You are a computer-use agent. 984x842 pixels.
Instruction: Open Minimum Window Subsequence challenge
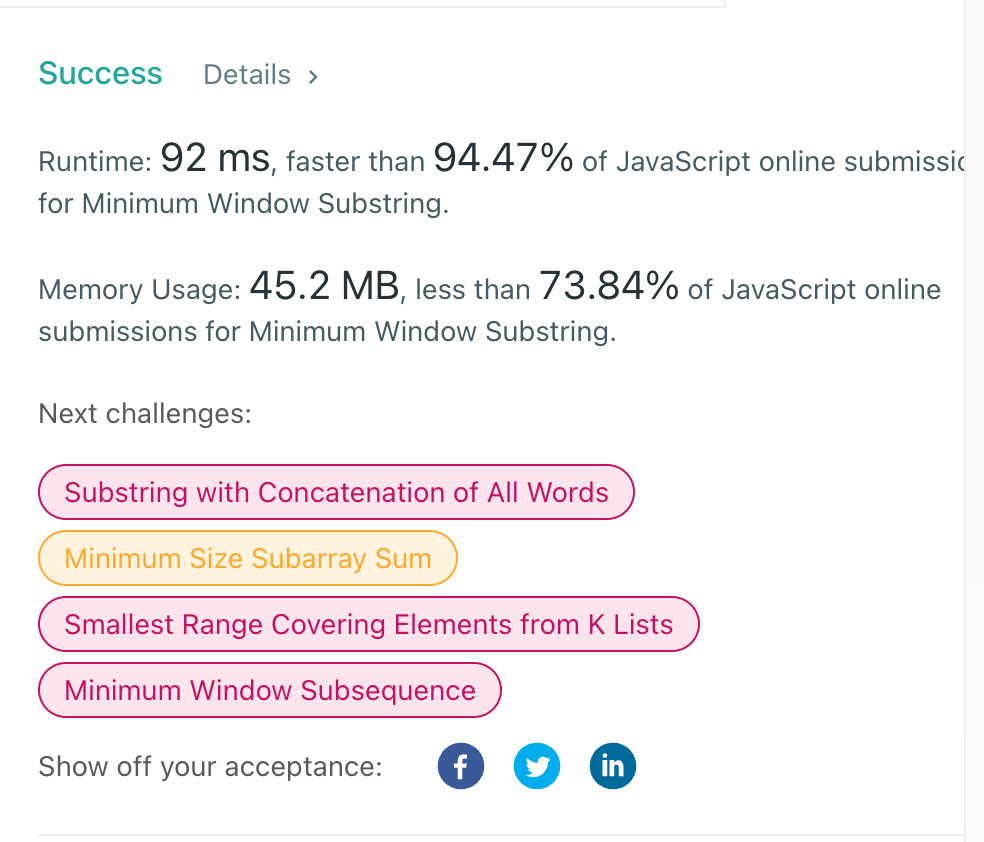269,690
